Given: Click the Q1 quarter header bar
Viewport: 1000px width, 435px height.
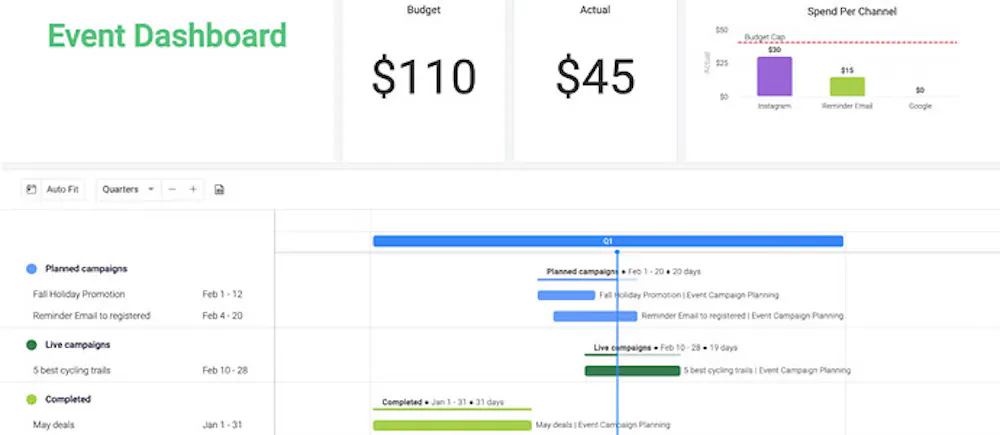Looking at the screenshot, I should pyautogui.click(x=607, y=241).
